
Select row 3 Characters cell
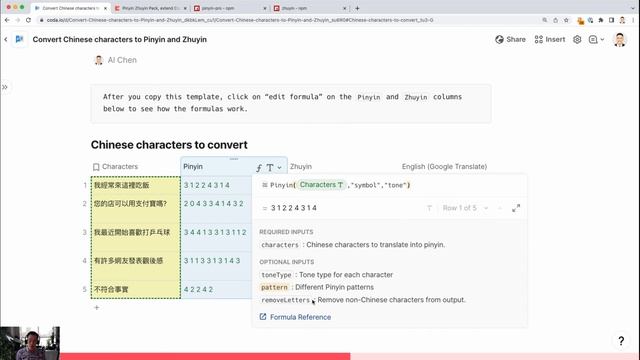point(136,237)
